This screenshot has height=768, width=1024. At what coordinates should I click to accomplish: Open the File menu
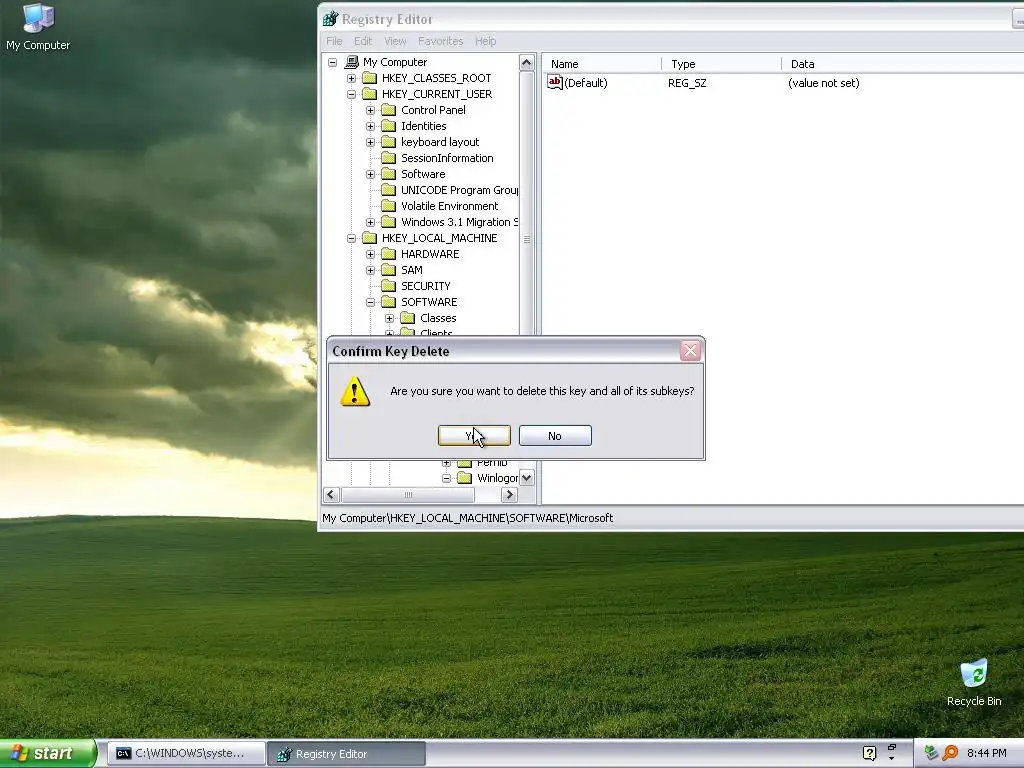(334, 41)
